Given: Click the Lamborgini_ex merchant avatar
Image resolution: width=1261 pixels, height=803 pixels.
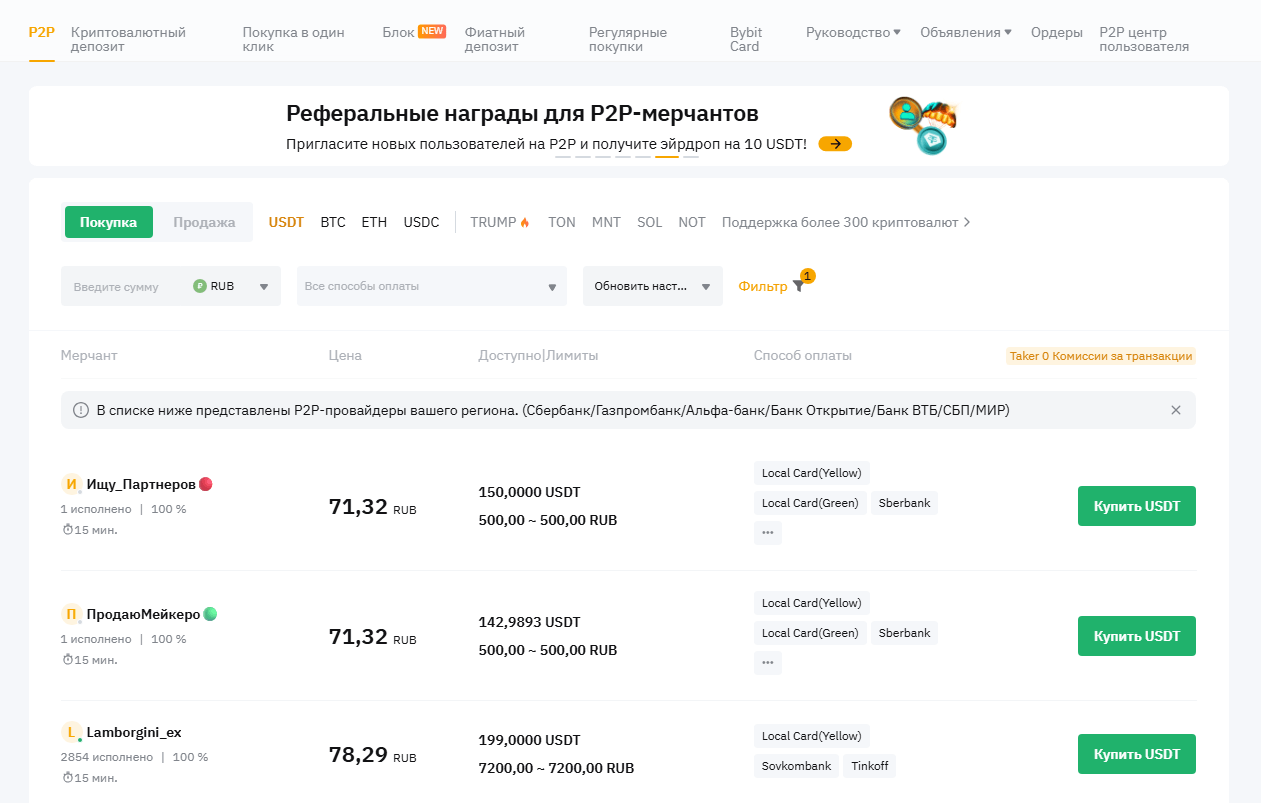Looking at the screenshot, I should point(71,732).
